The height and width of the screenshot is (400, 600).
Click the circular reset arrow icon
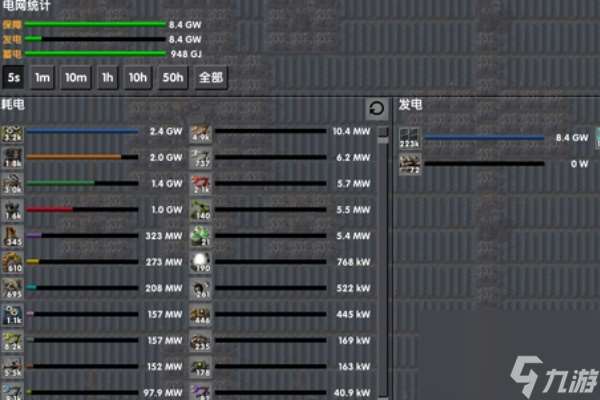(x=377, y=109)
